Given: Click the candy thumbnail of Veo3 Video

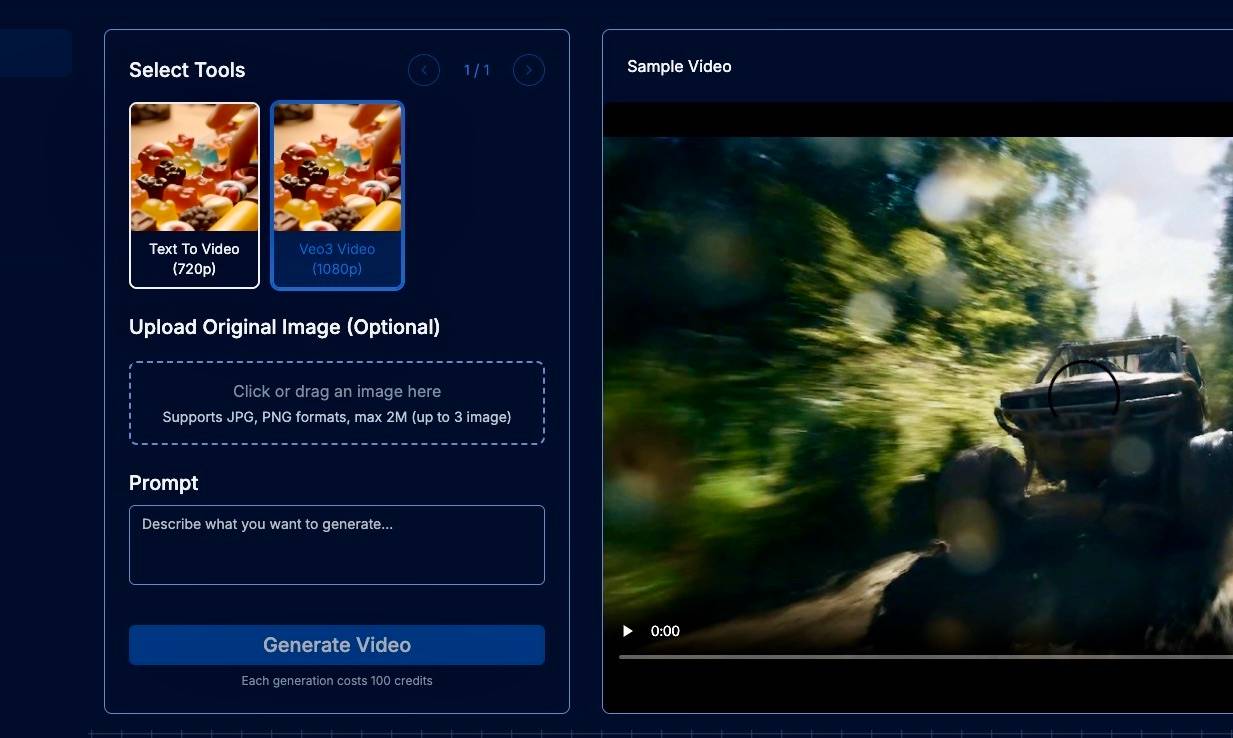Looking at the screenshot, I should coord(337,167).
